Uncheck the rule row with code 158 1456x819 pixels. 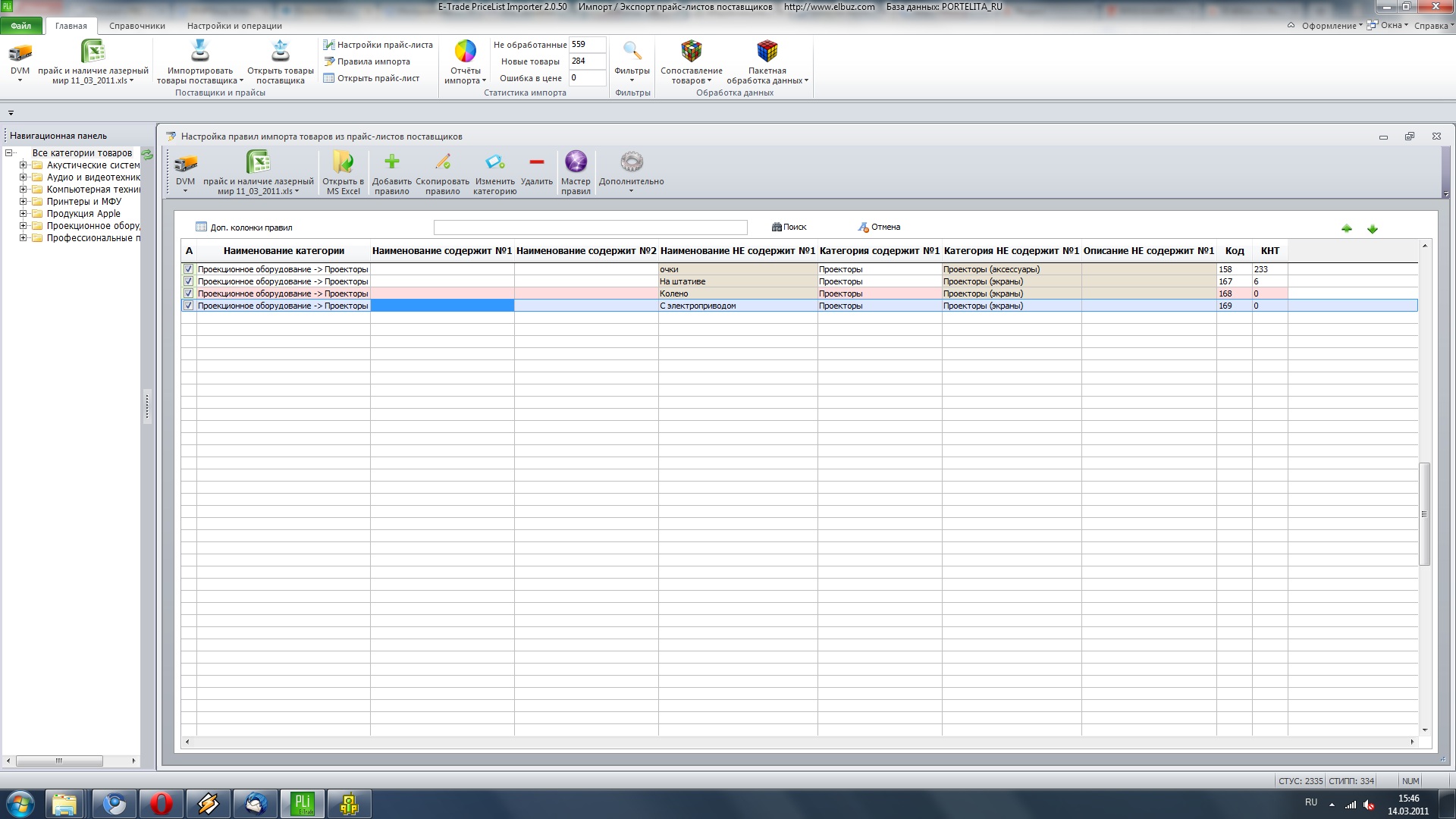[188, 269]
